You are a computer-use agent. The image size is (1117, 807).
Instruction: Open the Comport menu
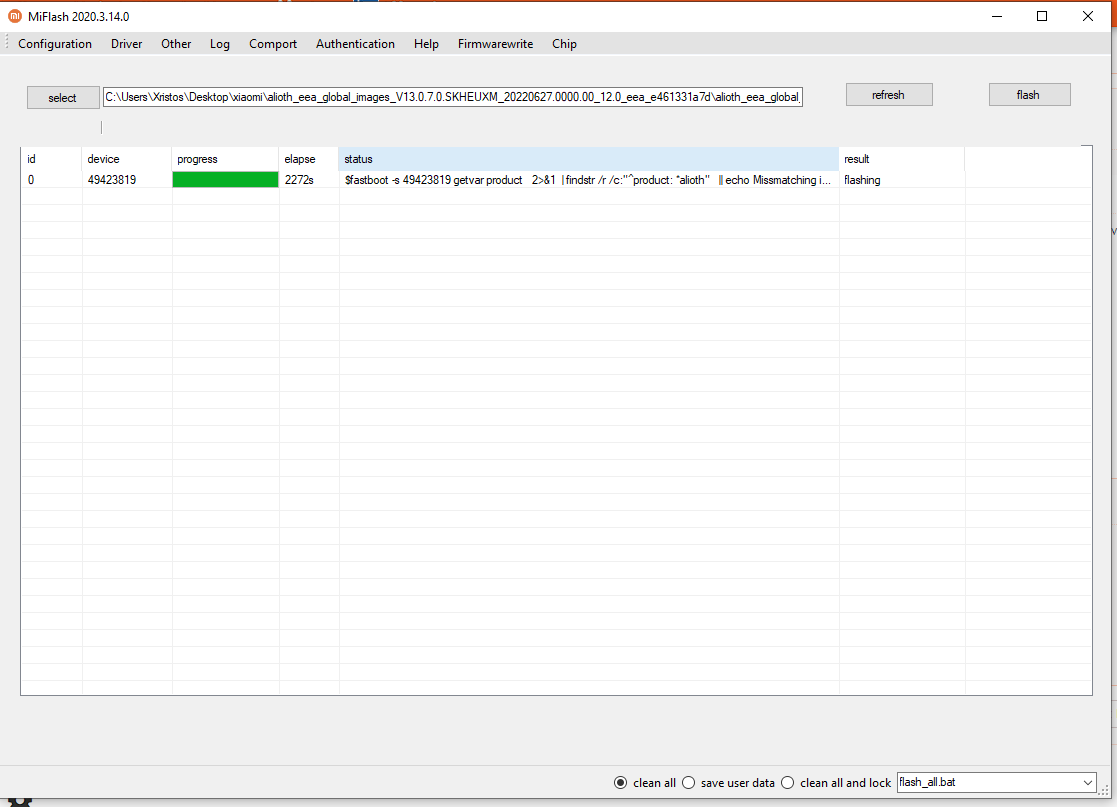coord(273,43)
